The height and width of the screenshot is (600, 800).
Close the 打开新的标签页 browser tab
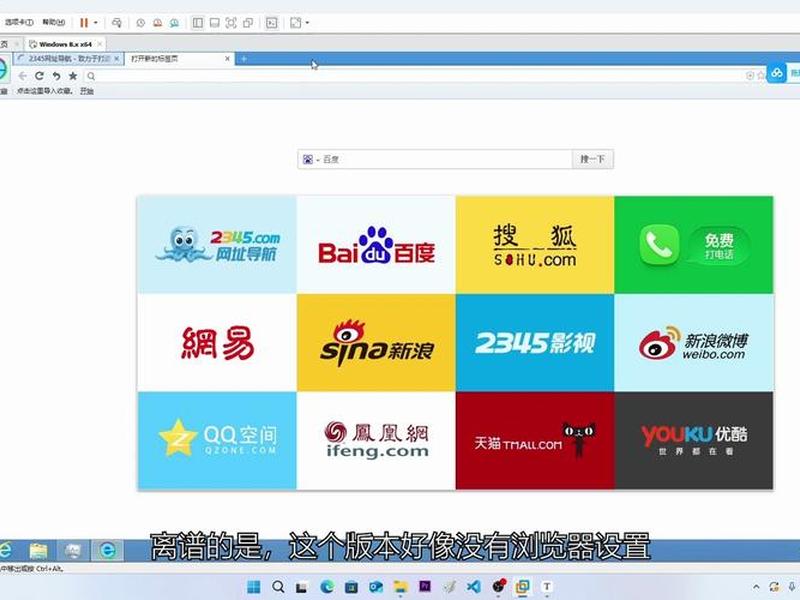tap(228, 59)
